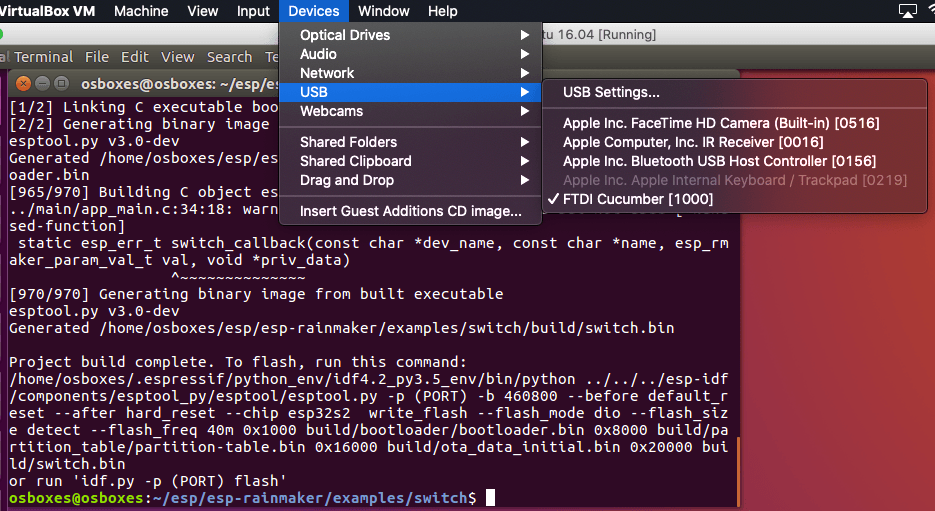The width and height of the screenshot is (935, 511).
Task: Open the Search menu in Ubuntu terminal
Action: point(230,57)
